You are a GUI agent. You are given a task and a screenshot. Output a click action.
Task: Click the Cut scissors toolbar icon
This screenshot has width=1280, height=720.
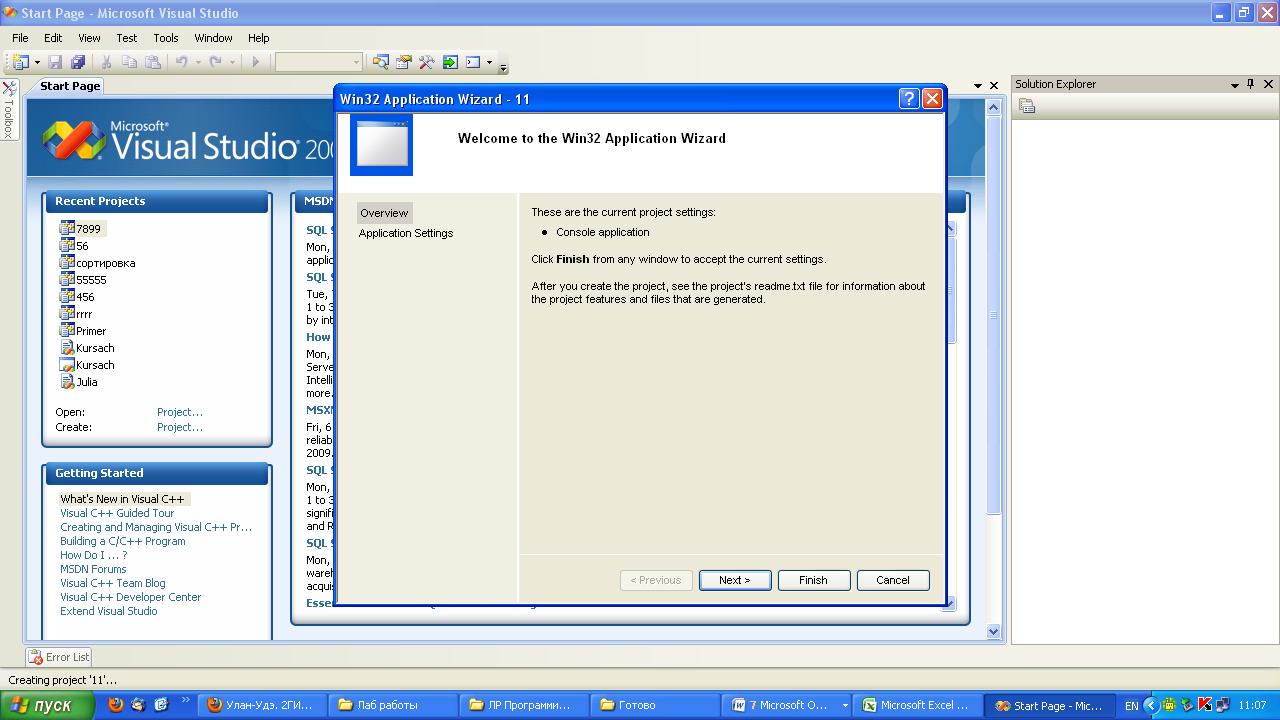[x=106, y=62]
